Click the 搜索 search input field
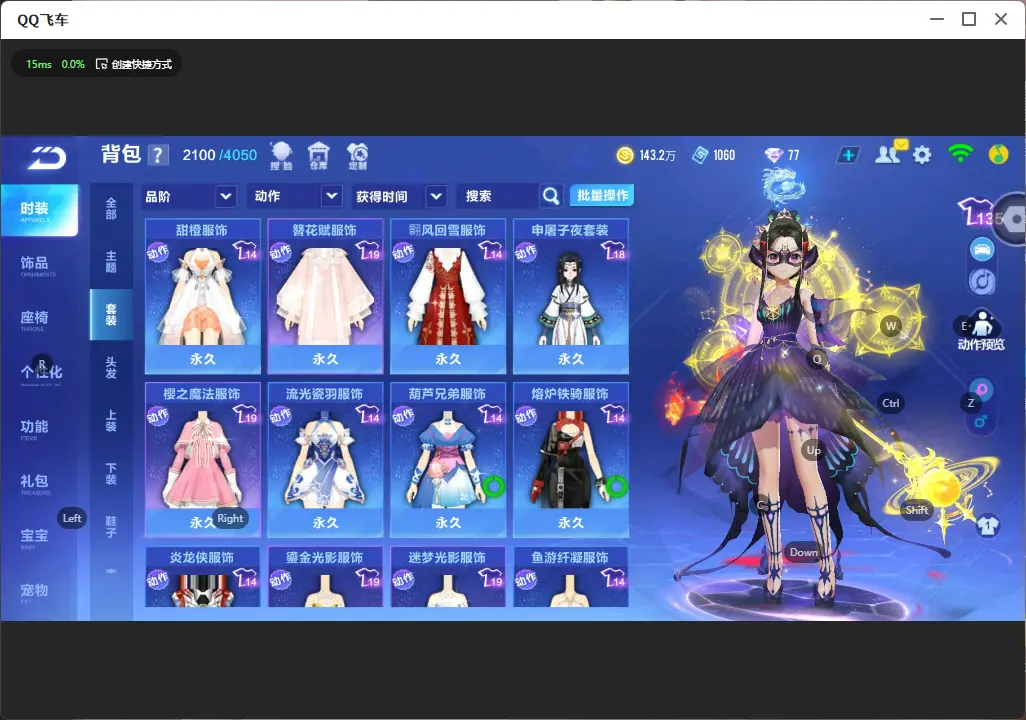The image size is (1026, 720). click(499, 196)
